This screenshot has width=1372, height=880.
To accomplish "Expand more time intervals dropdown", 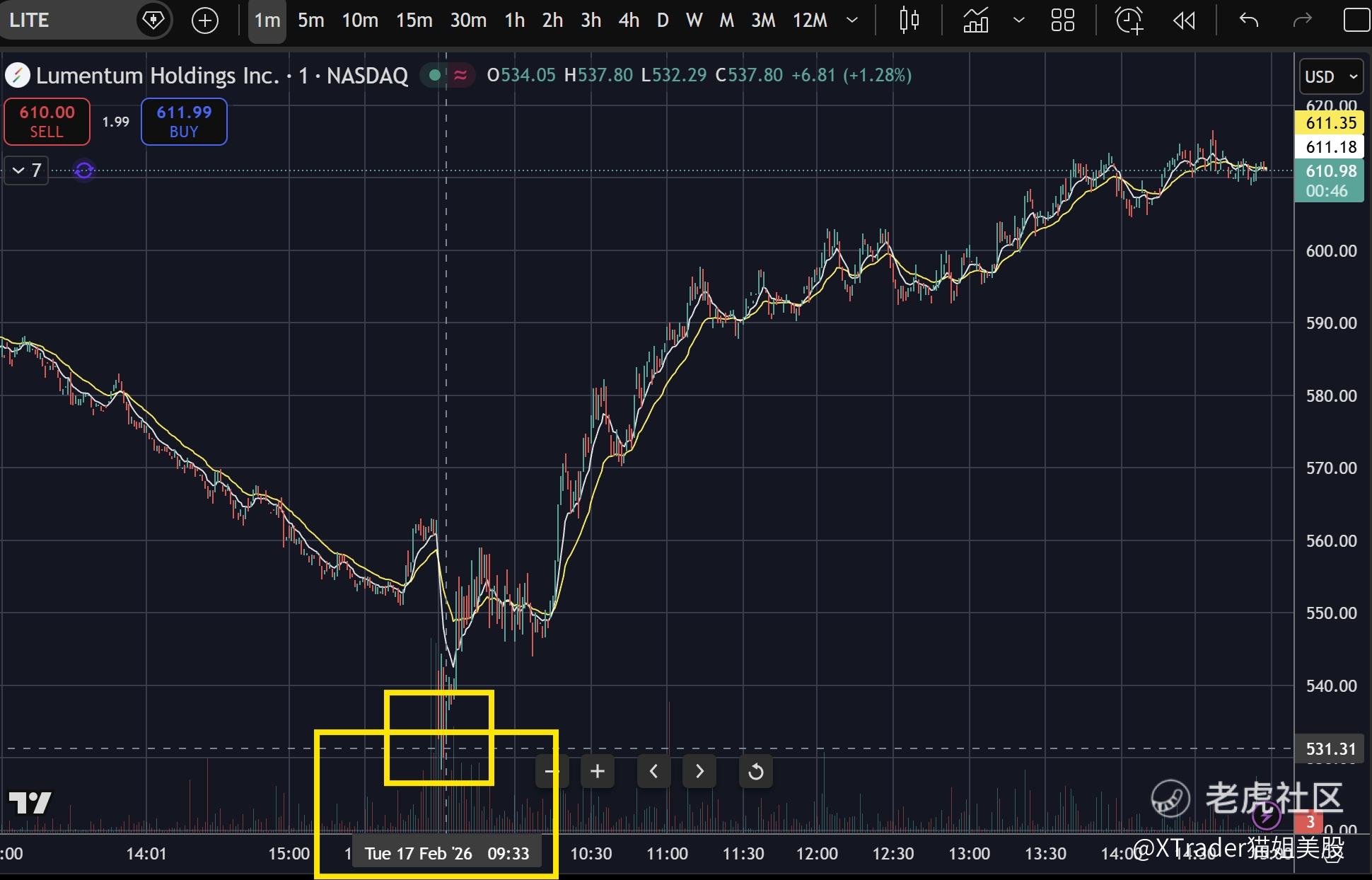I will click(852, 21).
